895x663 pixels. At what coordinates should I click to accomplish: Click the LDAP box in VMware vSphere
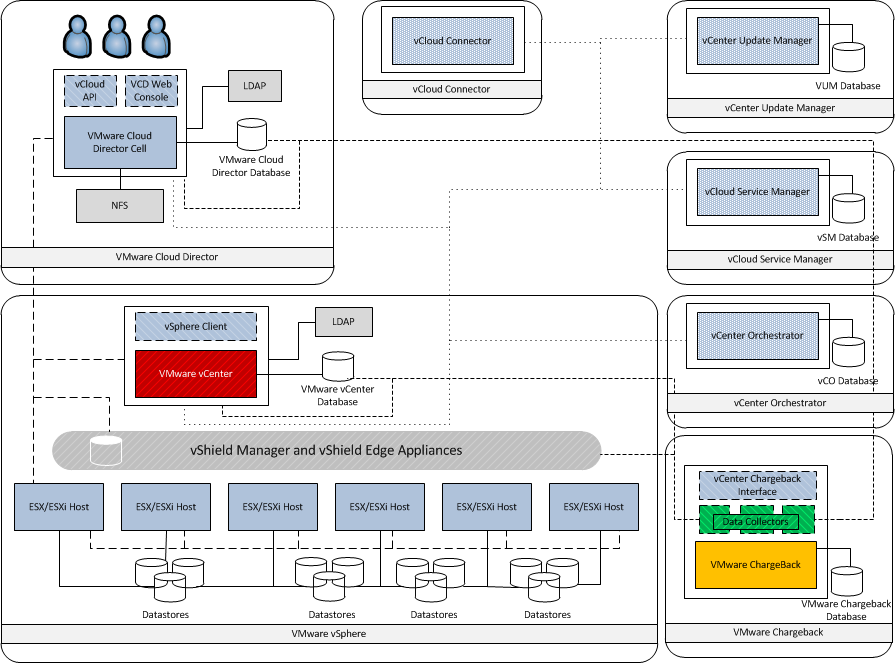tap(344, 322)
